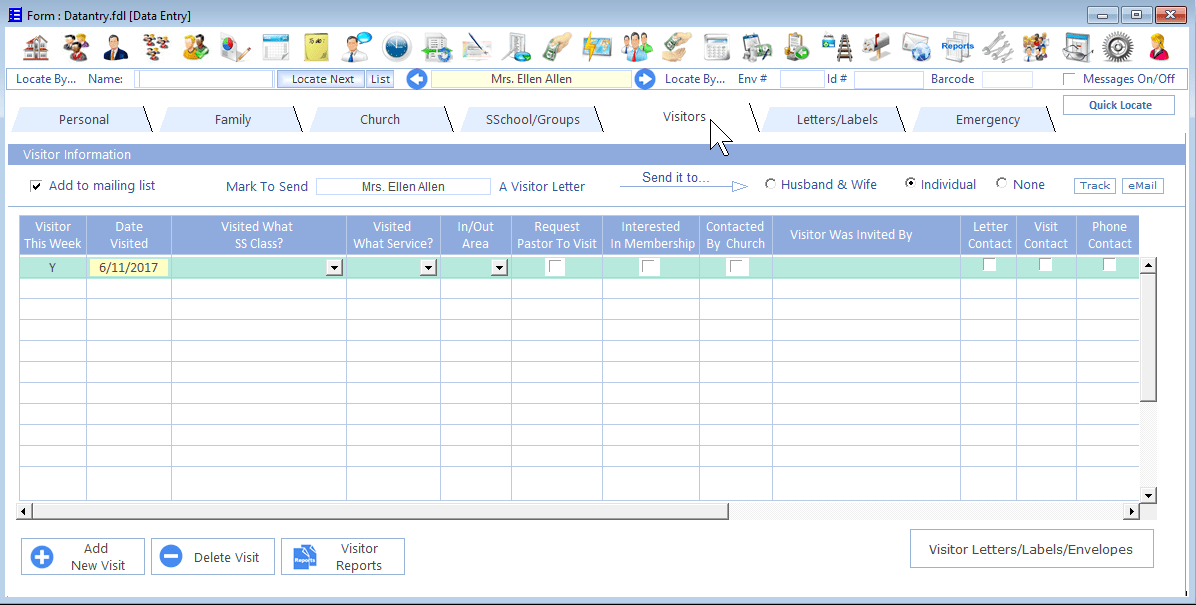Switch to the Personal tab
The height and width of the screenshot is (605, 1196).
(x=83, y=120)
